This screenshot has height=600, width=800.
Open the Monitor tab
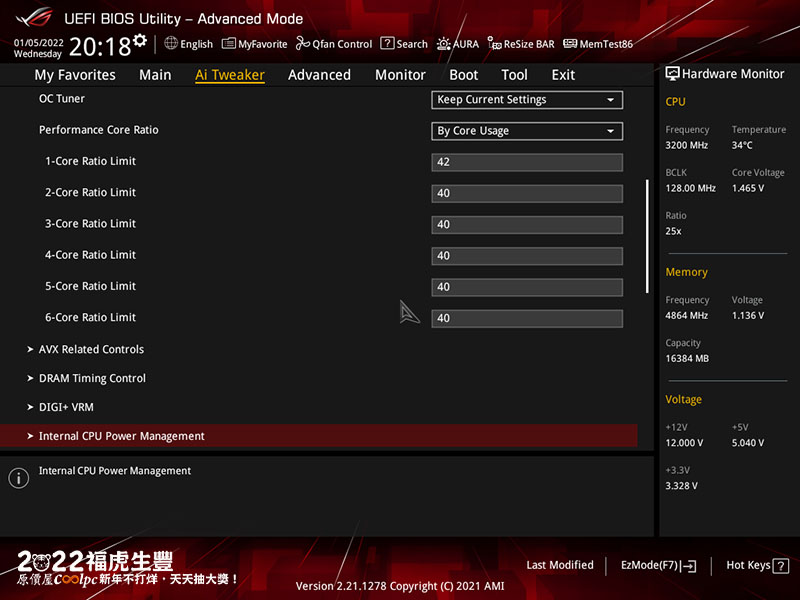[400, 75]
